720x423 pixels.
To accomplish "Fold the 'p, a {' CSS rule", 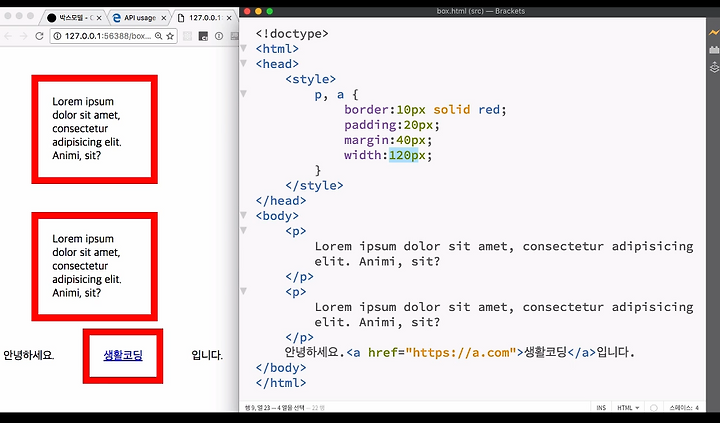I will point(243,94).
